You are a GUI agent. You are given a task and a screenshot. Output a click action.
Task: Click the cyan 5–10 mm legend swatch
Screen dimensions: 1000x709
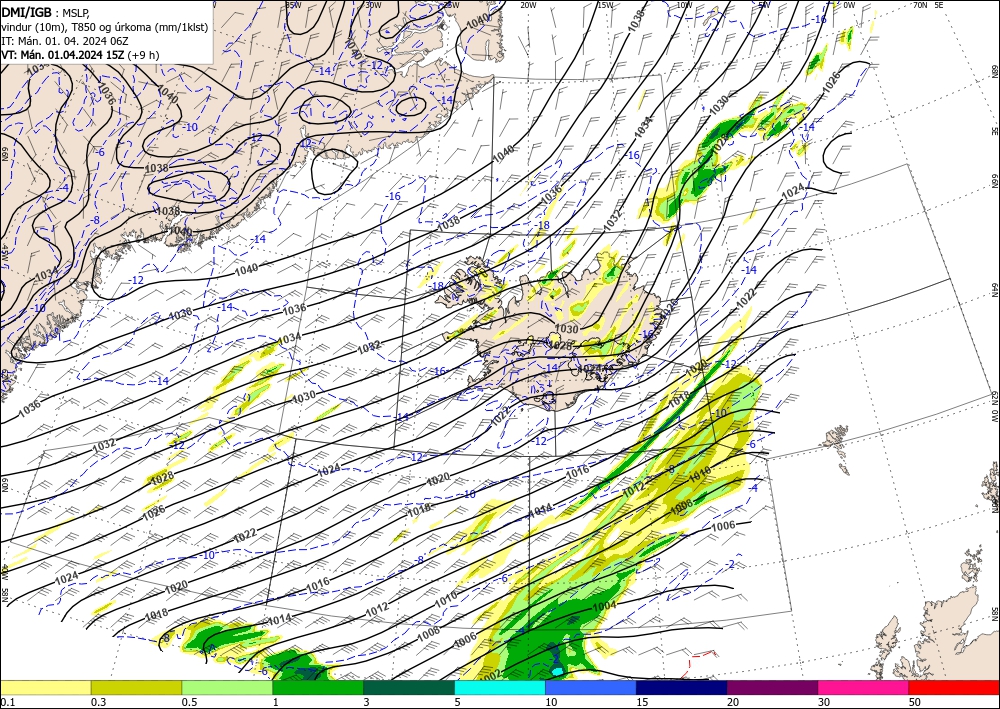(x=500, y=687)
